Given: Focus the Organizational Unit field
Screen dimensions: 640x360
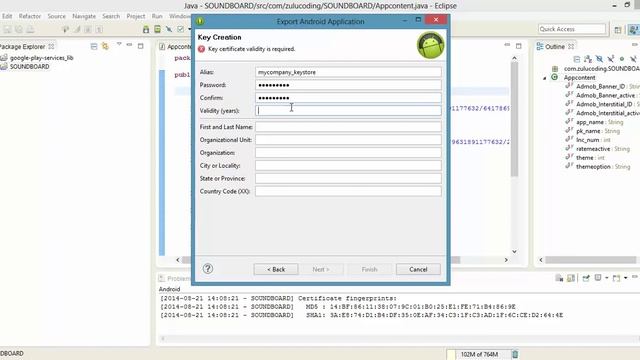Looking at the screenshot, I should 348,140.
